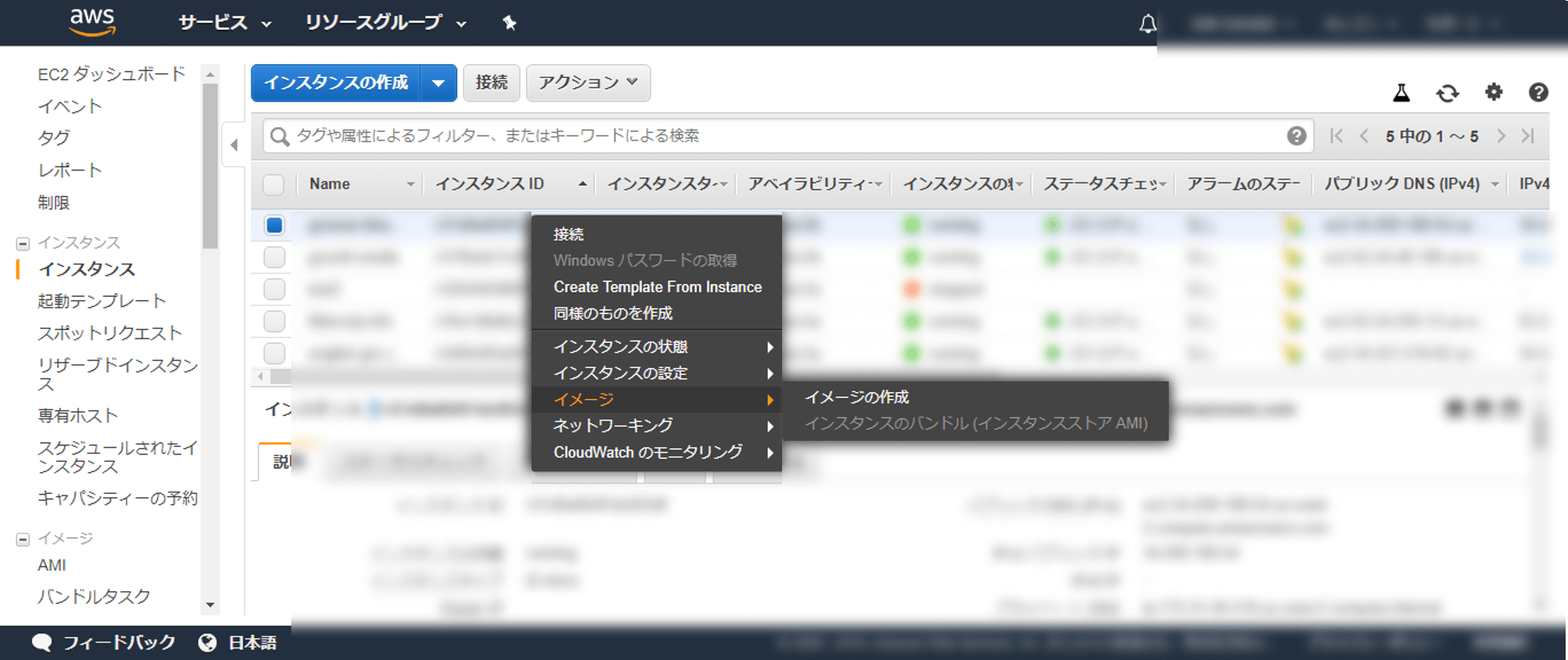Click the search filter help icon
This screenshot has width=1568, height=660.
(1296, 136)
